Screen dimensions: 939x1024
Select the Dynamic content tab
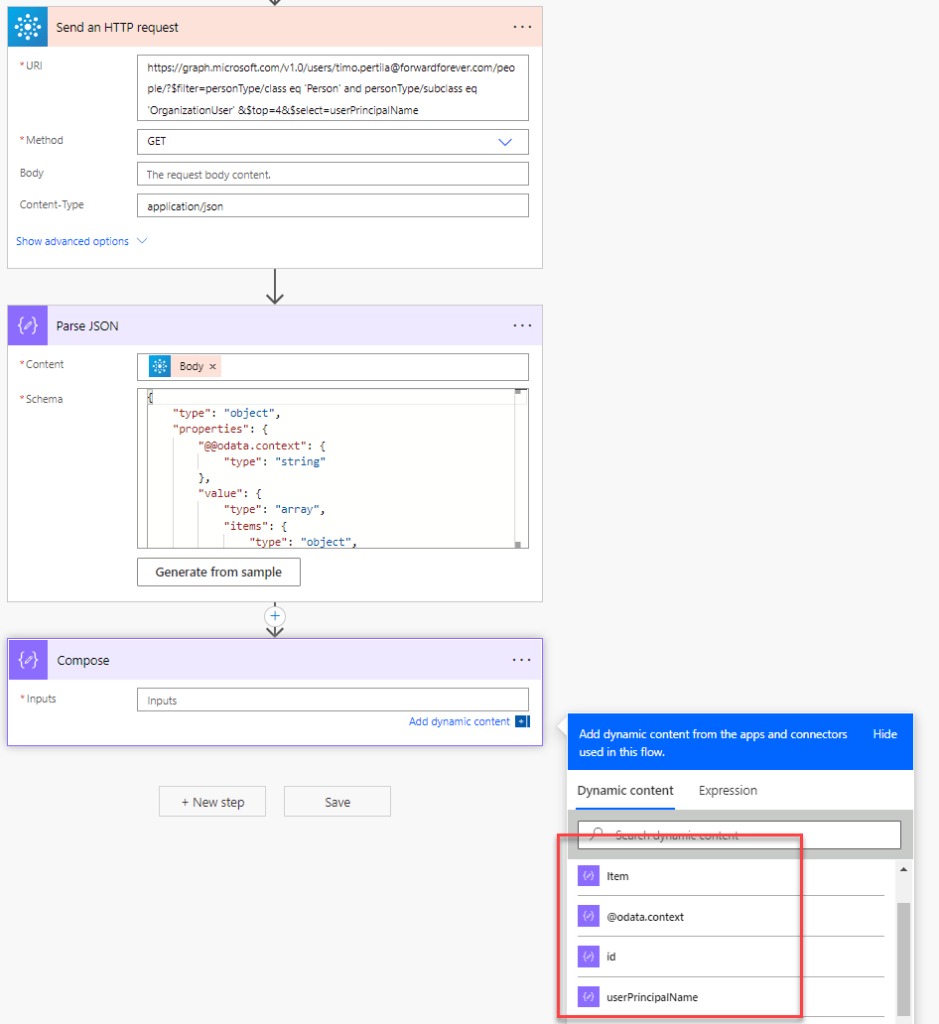coord(625,790)
